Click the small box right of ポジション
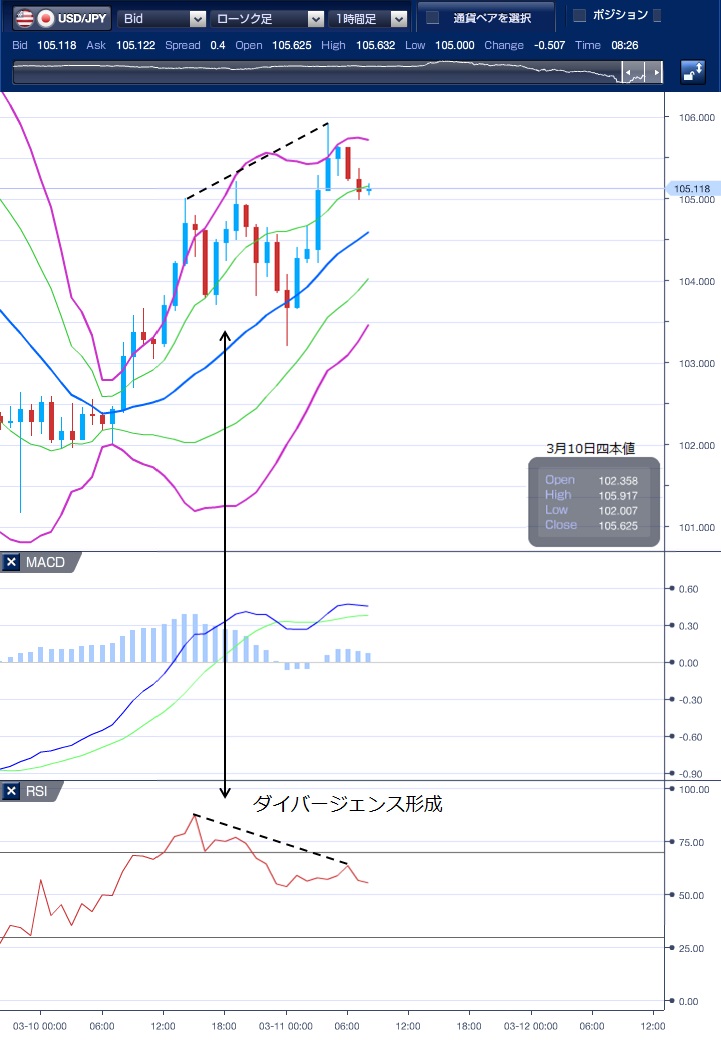Viewport: 721px width, 1040px height. pyautogui.click(x=657, y=15)
